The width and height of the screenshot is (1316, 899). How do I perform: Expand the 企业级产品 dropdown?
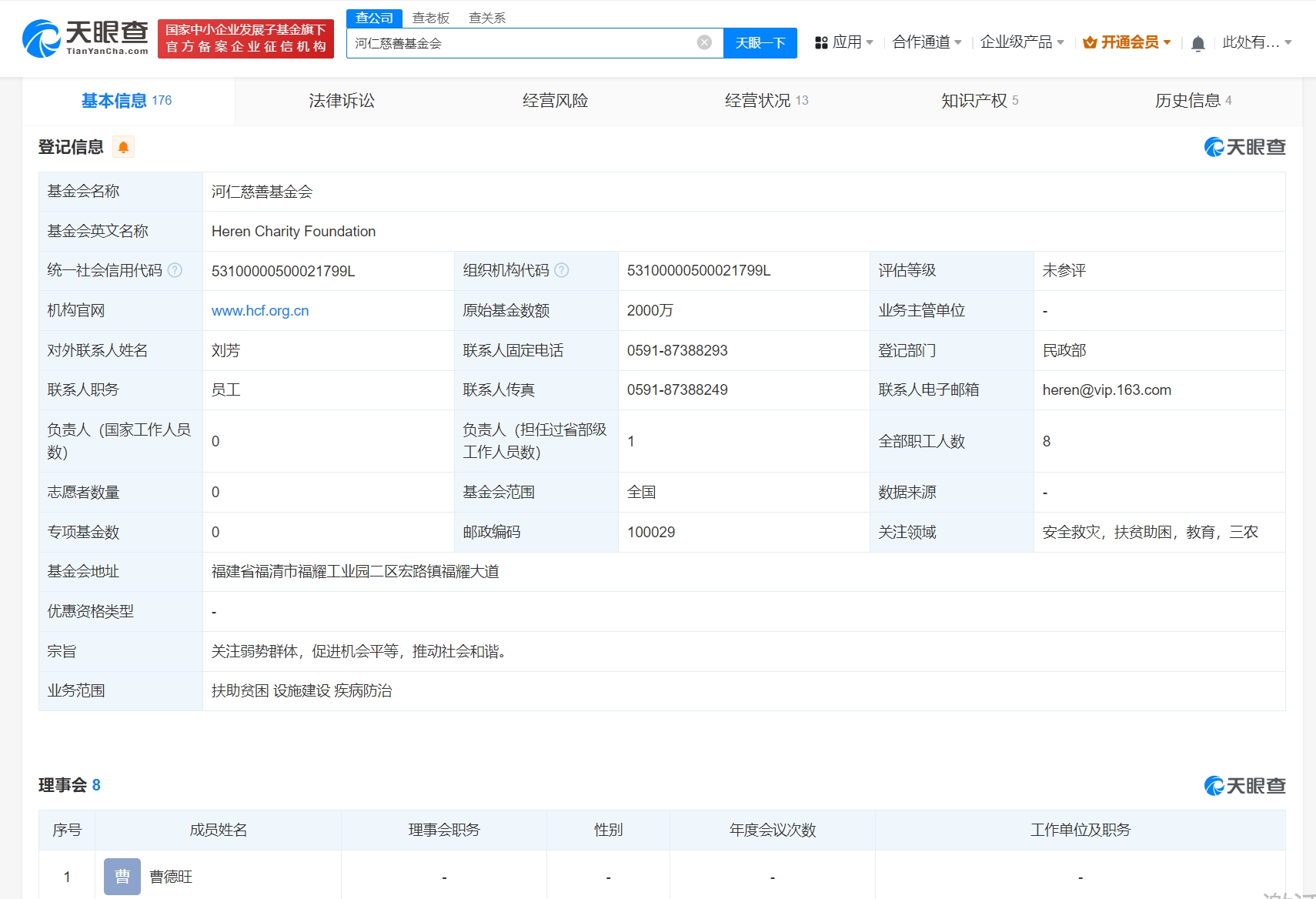point(1021,42)
